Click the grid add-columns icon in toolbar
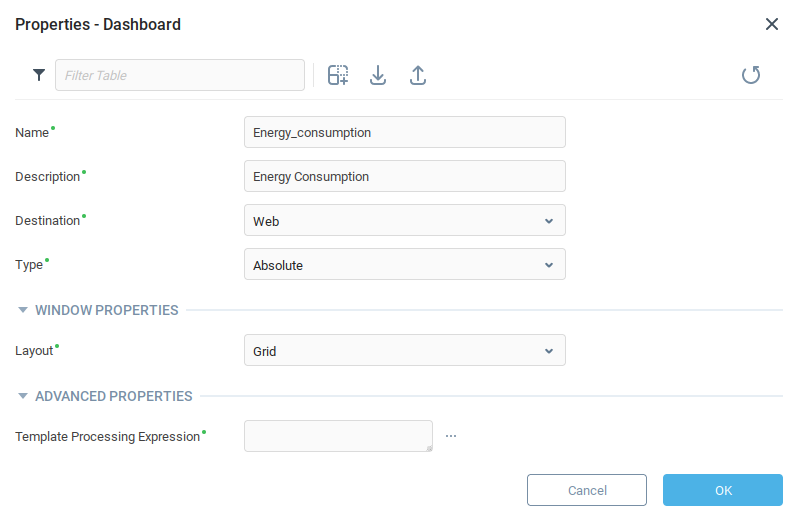 (338, 75)
